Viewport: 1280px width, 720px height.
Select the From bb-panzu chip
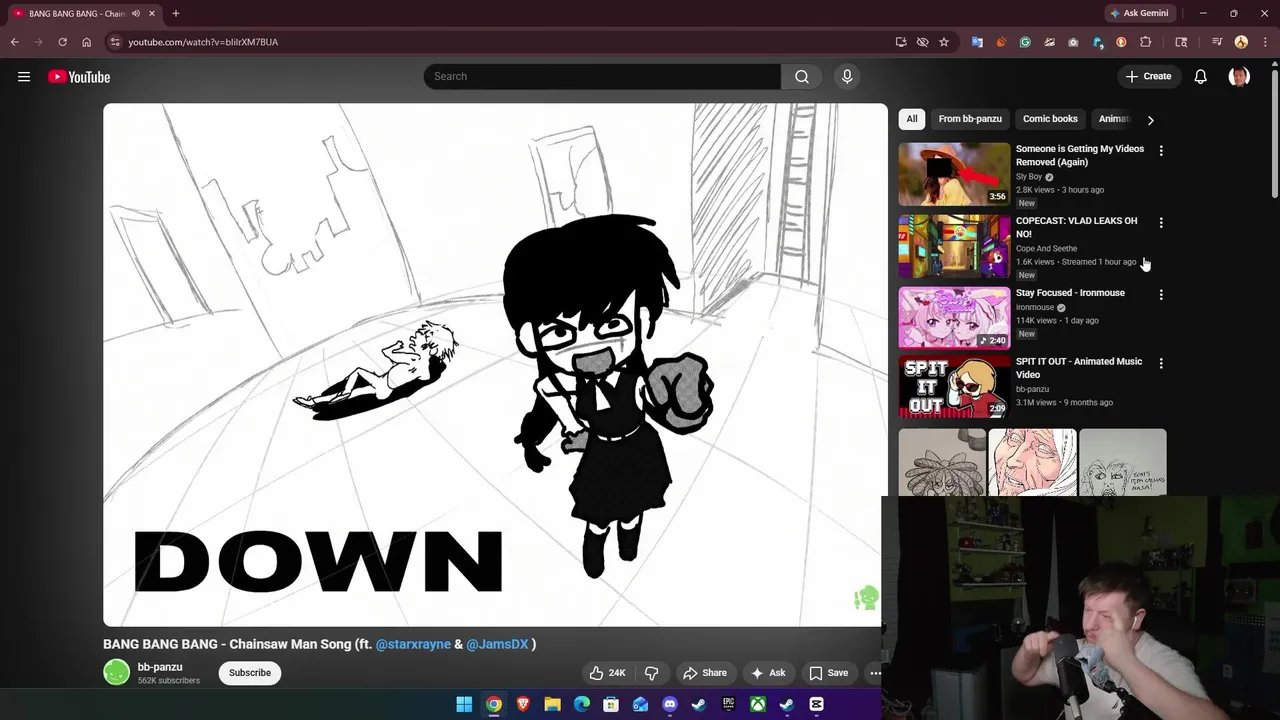pos(970,119)
